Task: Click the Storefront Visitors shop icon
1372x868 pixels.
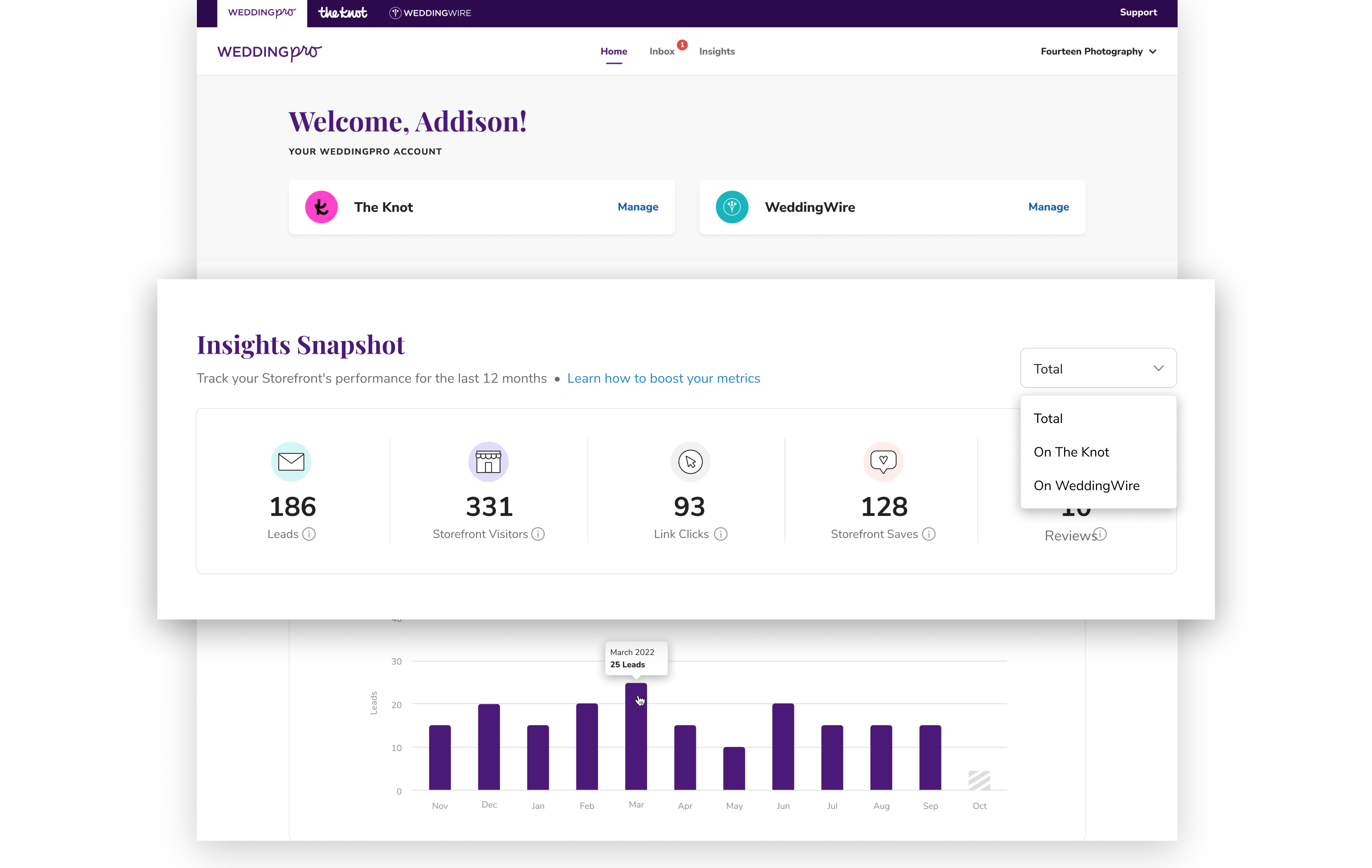Action: pyautogui.click(x=488, y=461)
